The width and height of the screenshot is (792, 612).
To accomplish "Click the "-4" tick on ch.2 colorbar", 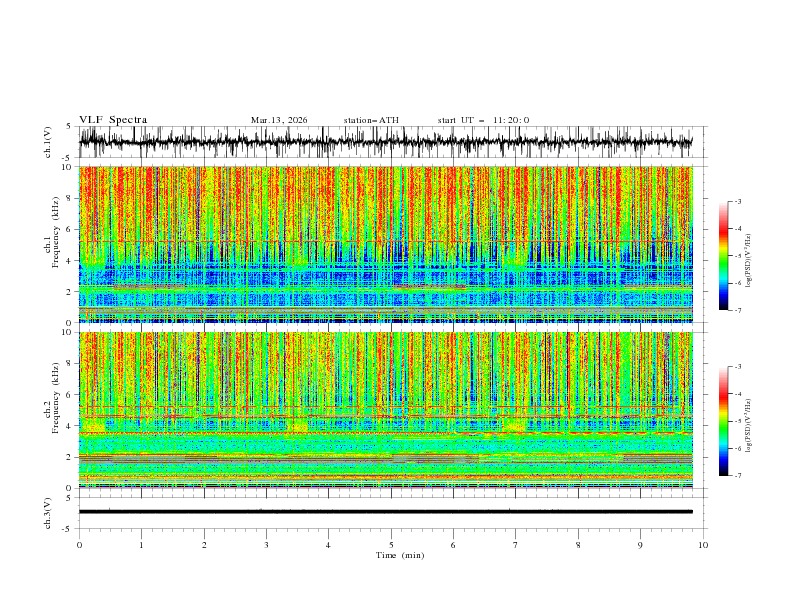I will (x=737, y=394).
